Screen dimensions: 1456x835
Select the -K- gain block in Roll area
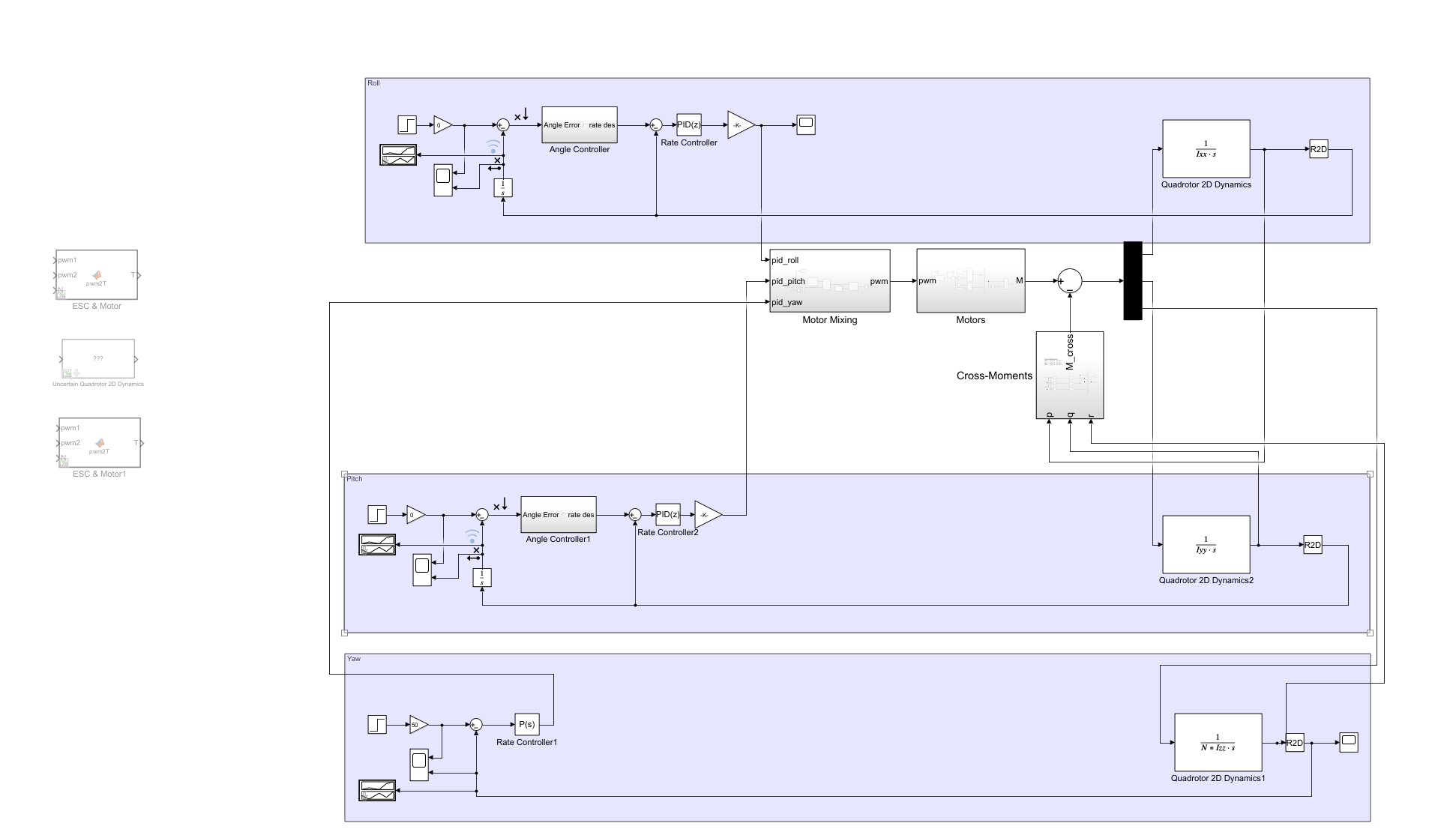(x=738, y=125)
